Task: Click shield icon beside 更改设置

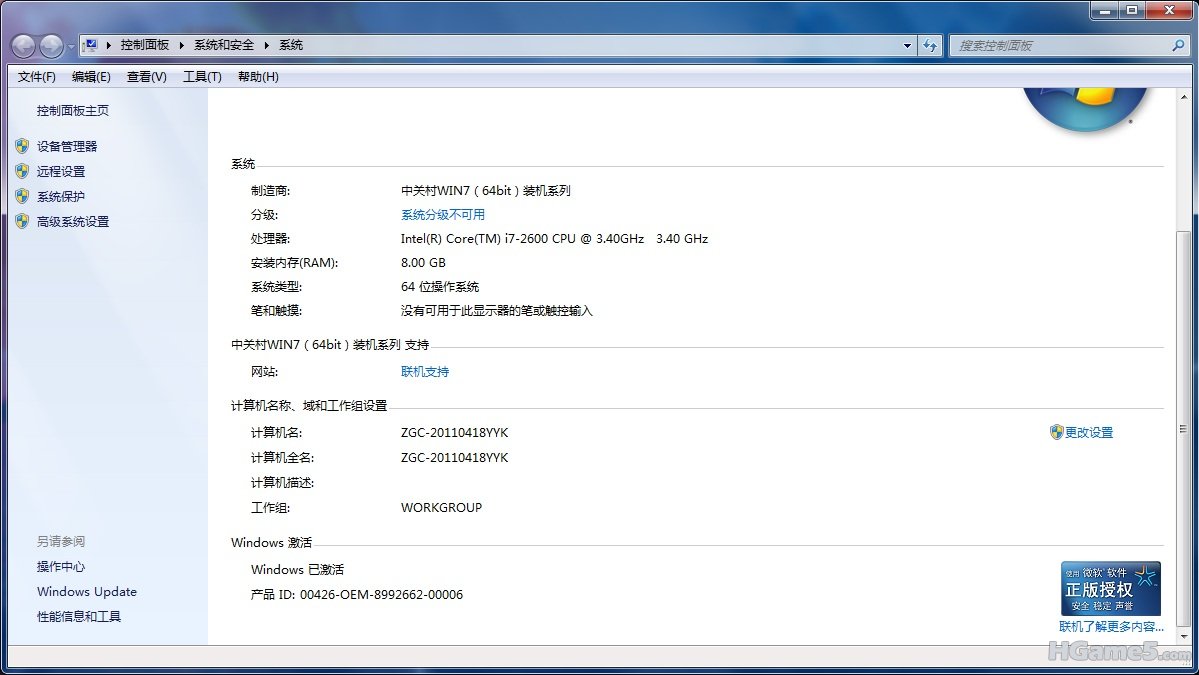Action: 1057,433
